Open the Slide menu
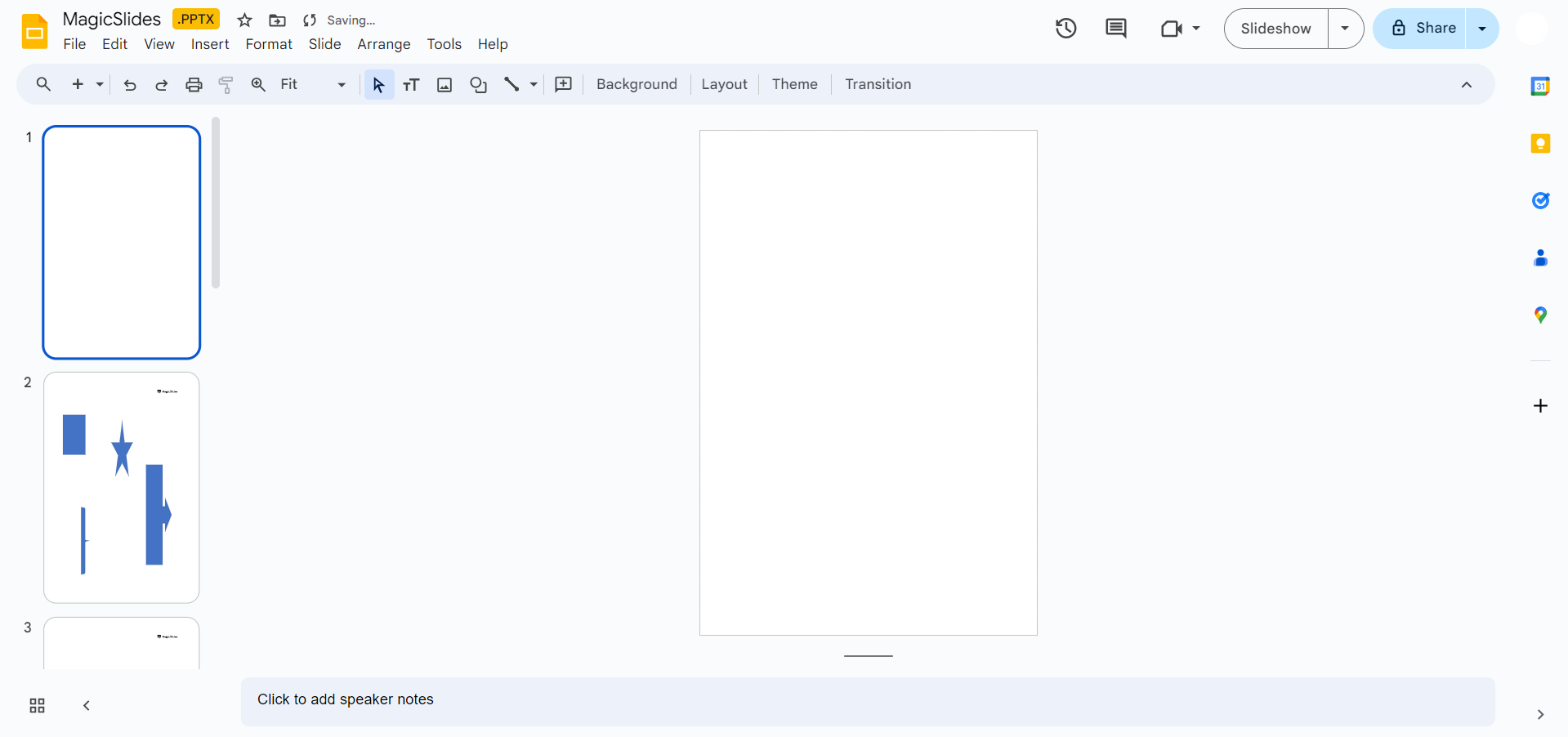This screenshot has height=737, width=1568. click(324, 44)
